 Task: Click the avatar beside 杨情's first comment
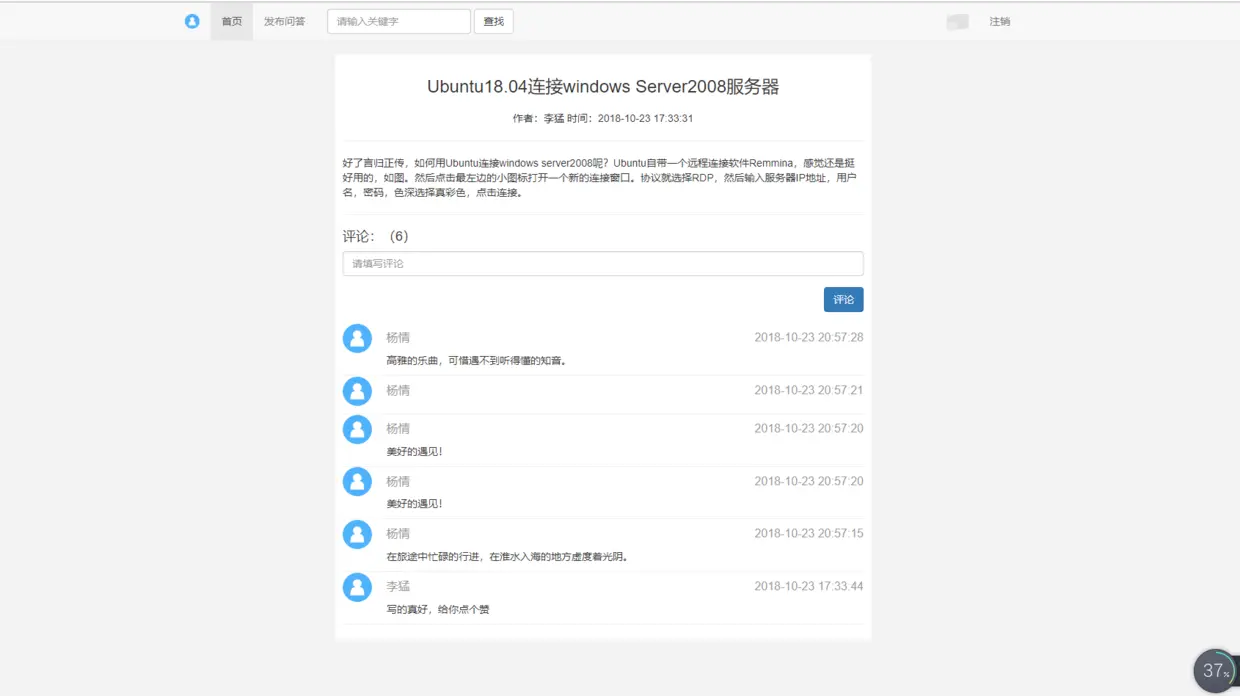click(357, 338)
